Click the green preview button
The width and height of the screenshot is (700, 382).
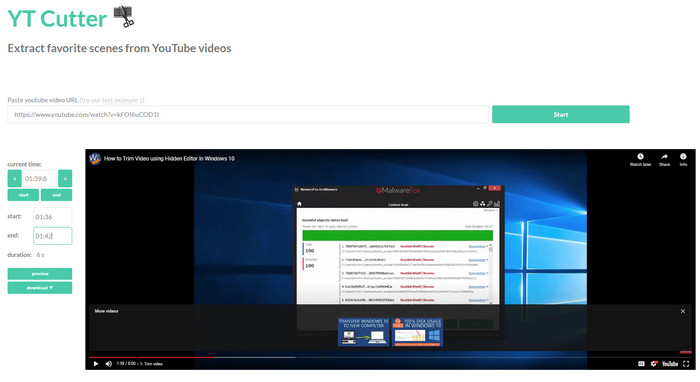pyautogui.click(x=40, y=274)
